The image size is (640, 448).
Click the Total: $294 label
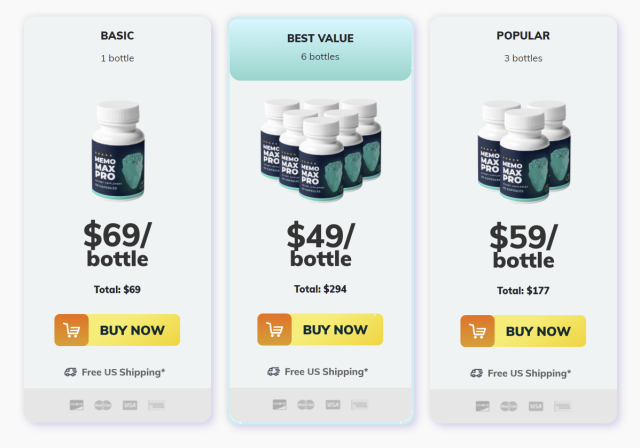click(x=320, y=289)
